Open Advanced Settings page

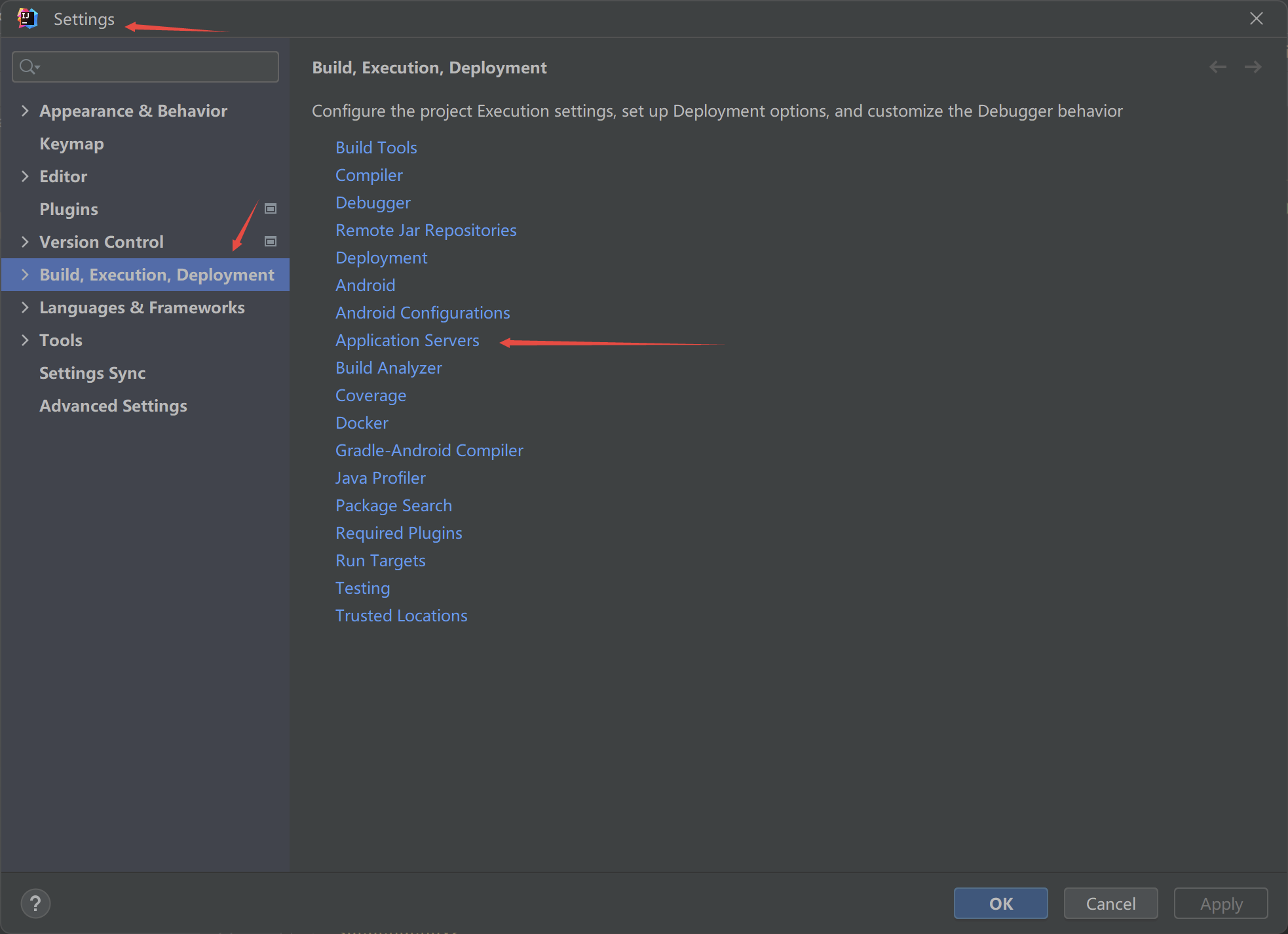point(113,406)
